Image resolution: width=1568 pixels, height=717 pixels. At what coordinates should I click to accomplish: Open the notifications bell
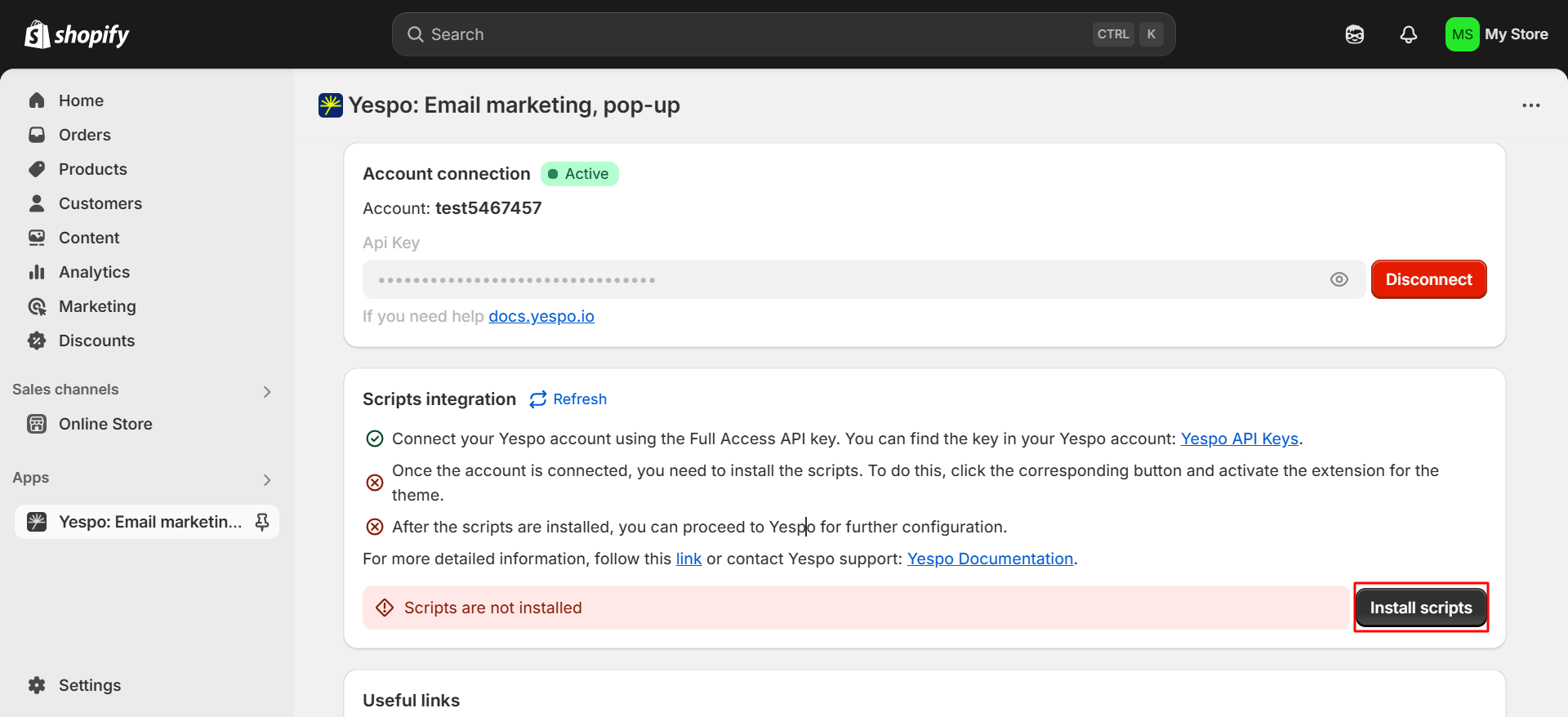coord(1408,34)
